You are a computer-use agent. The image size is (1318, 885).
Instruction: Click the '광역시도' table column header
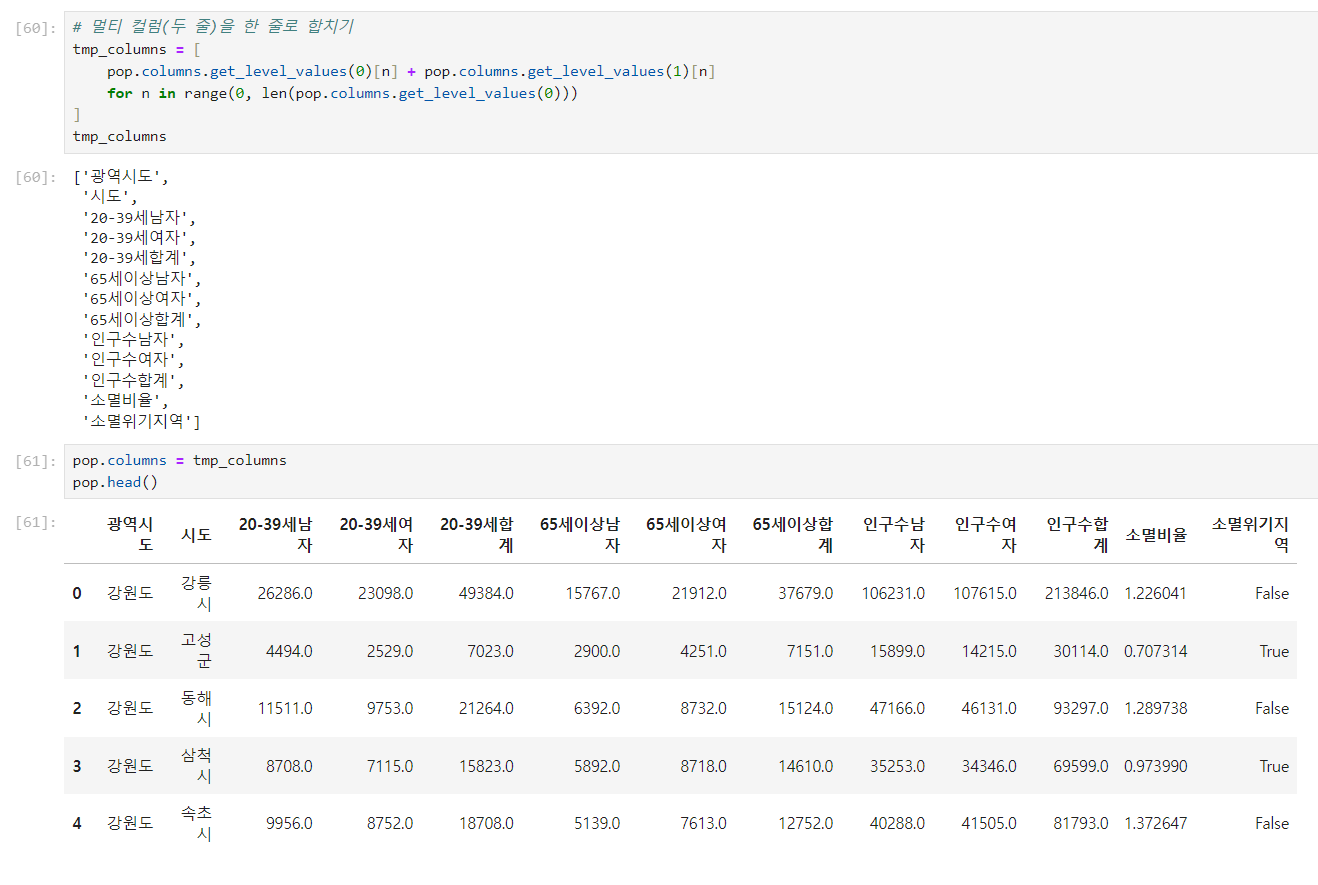[x=130, y=535]
